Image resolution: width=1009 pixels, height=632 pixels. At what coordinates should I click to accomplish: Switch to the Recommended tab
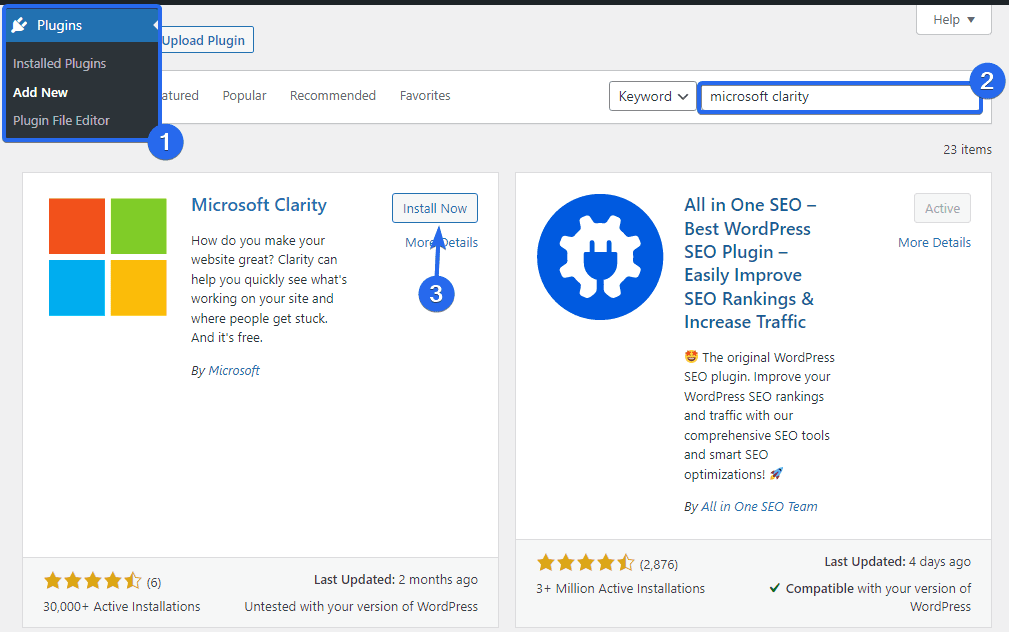click(x=333, y=95)
